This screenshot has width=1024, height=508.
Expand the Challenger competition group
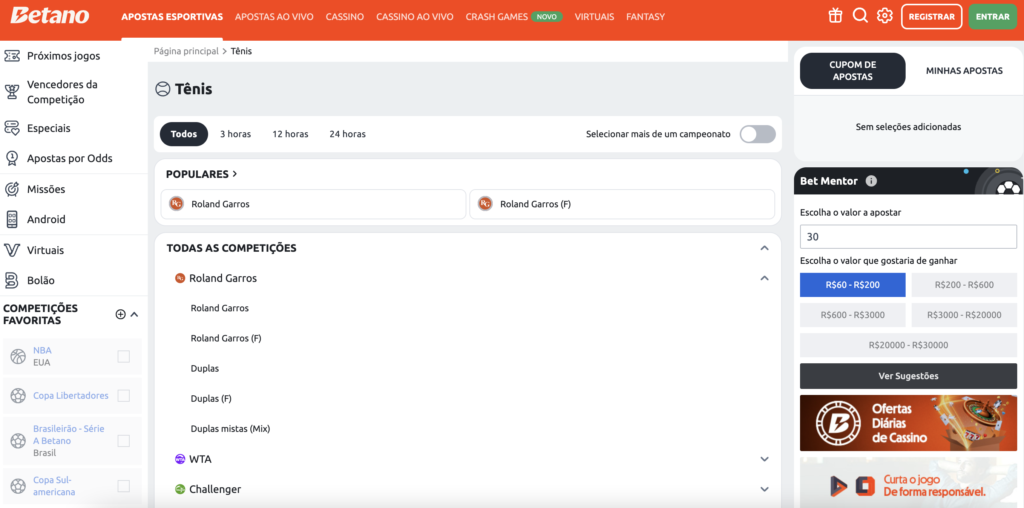point(765,489)
